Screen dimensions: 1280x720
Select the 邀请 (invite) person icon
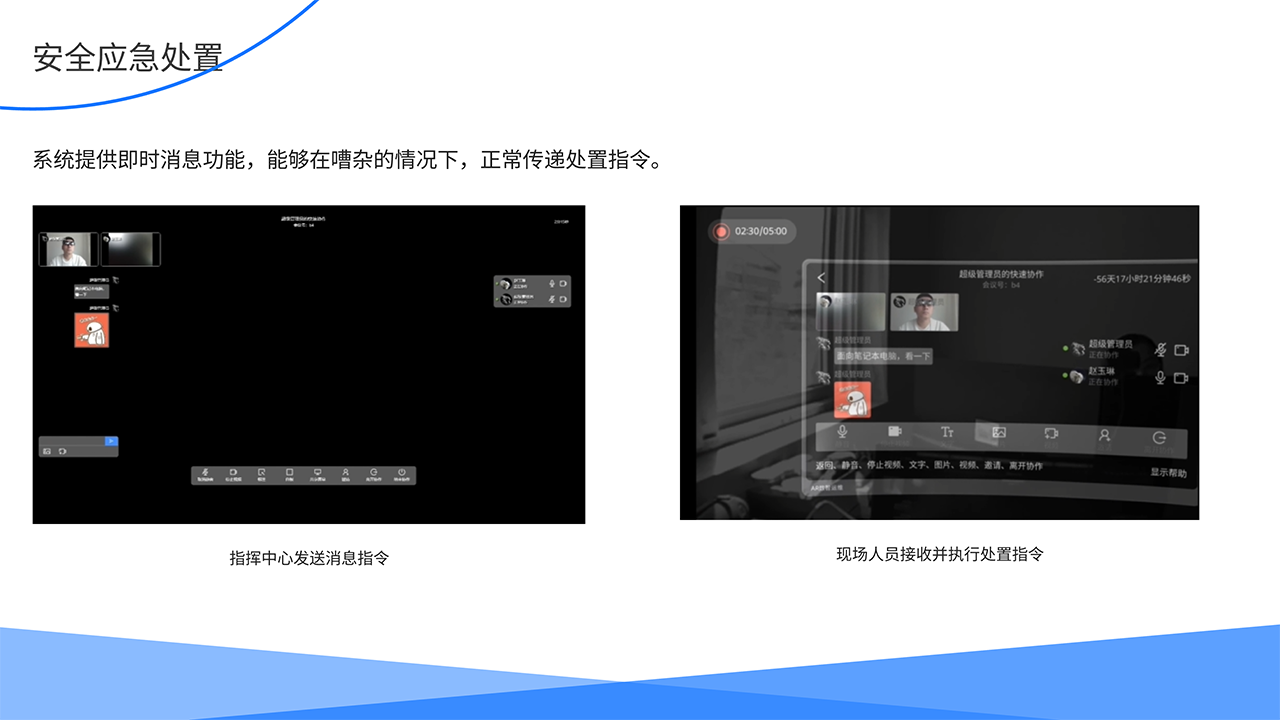coord(1104,434)
